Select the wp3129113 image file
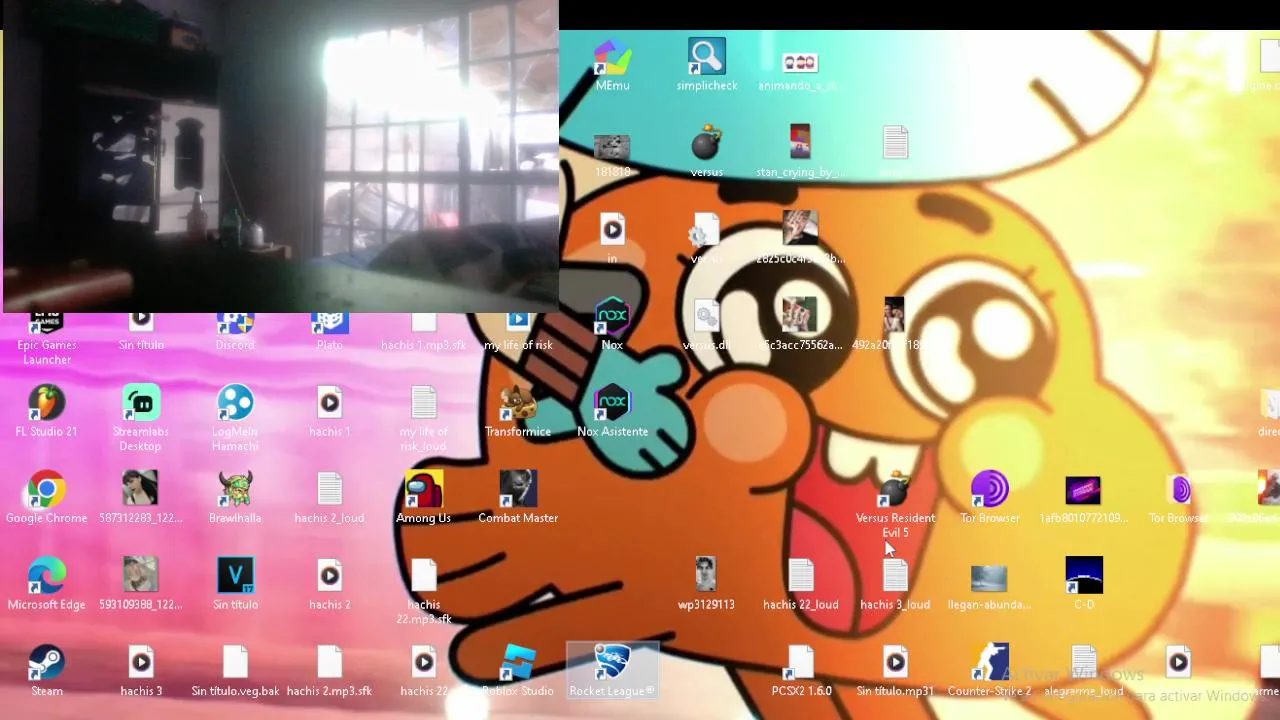This screenshot has height=720, width=1280. [706, 585]
